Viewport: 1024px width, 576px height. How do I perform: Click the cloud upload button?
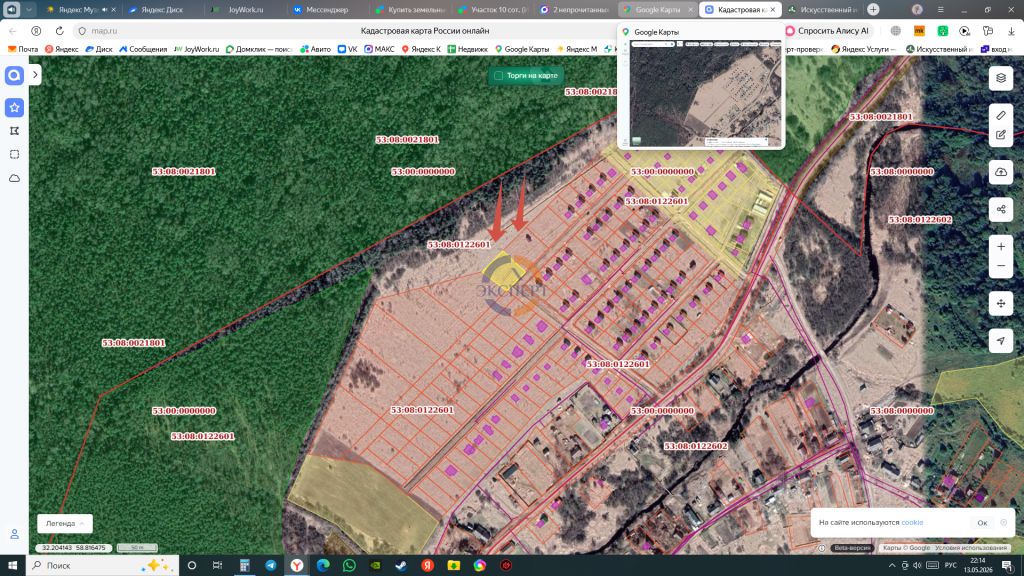pos(1000,172)
